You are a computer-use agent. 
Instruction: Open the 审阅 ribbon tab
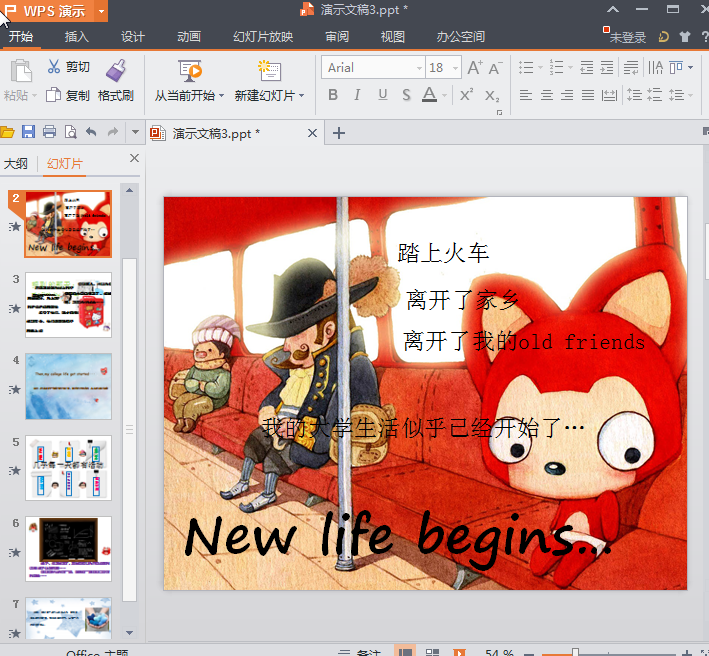pyautogui.click(x=337, y=36)
